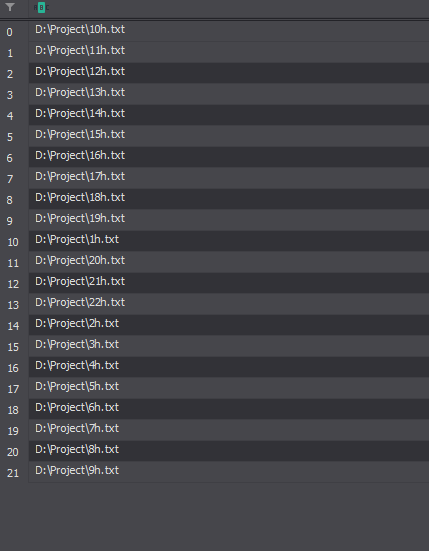Select cell D:\Project\18h.txt

[229, 199]
